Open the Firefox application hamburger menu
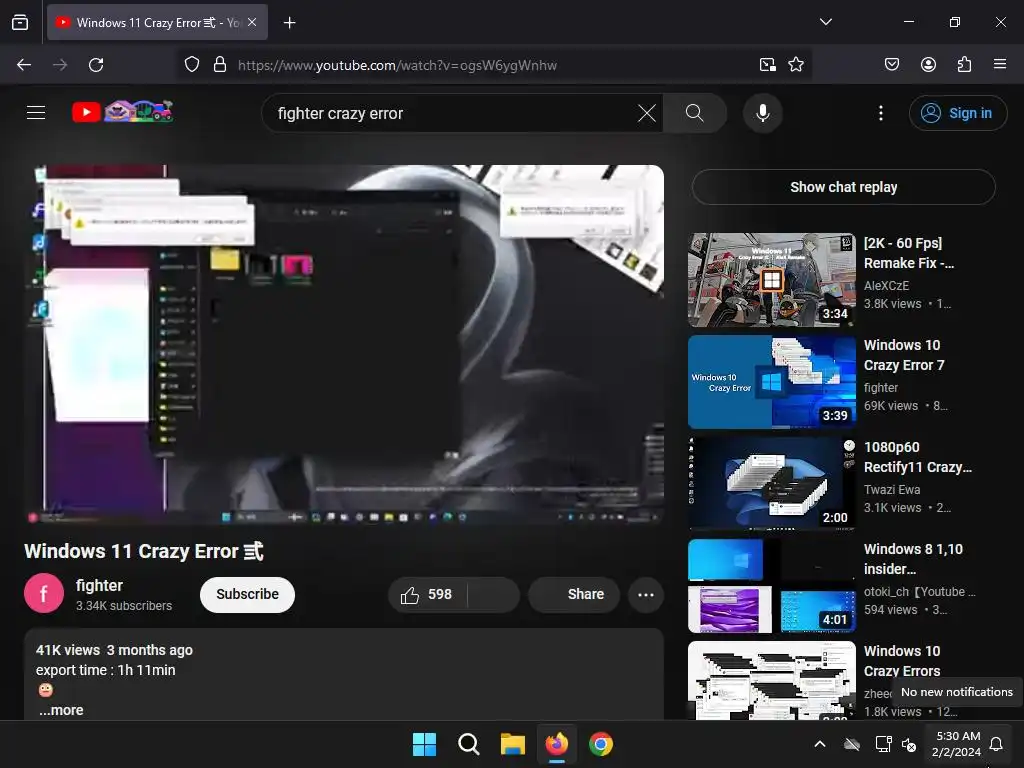Image resolution: width=1024 pixels, height=768 pixels. 1000,64
